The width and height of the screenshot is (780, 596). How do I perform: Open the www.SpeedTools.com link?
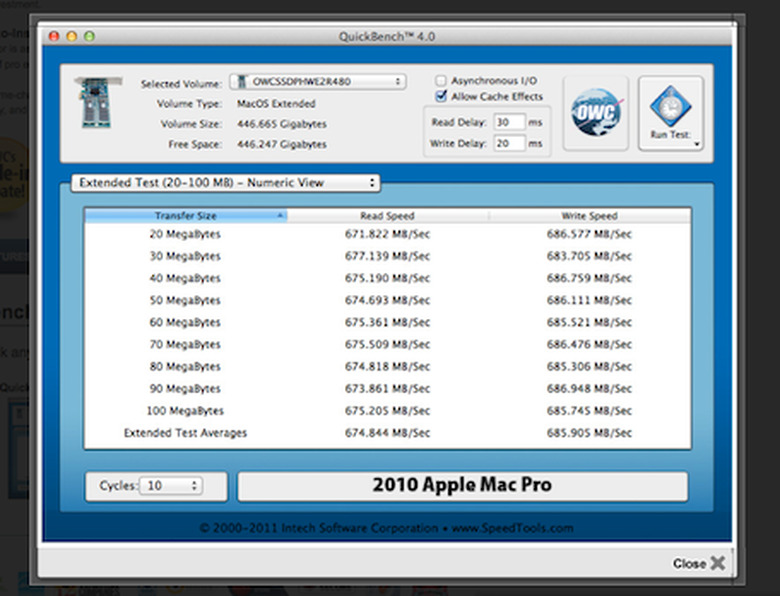click(x=512, y=528)
